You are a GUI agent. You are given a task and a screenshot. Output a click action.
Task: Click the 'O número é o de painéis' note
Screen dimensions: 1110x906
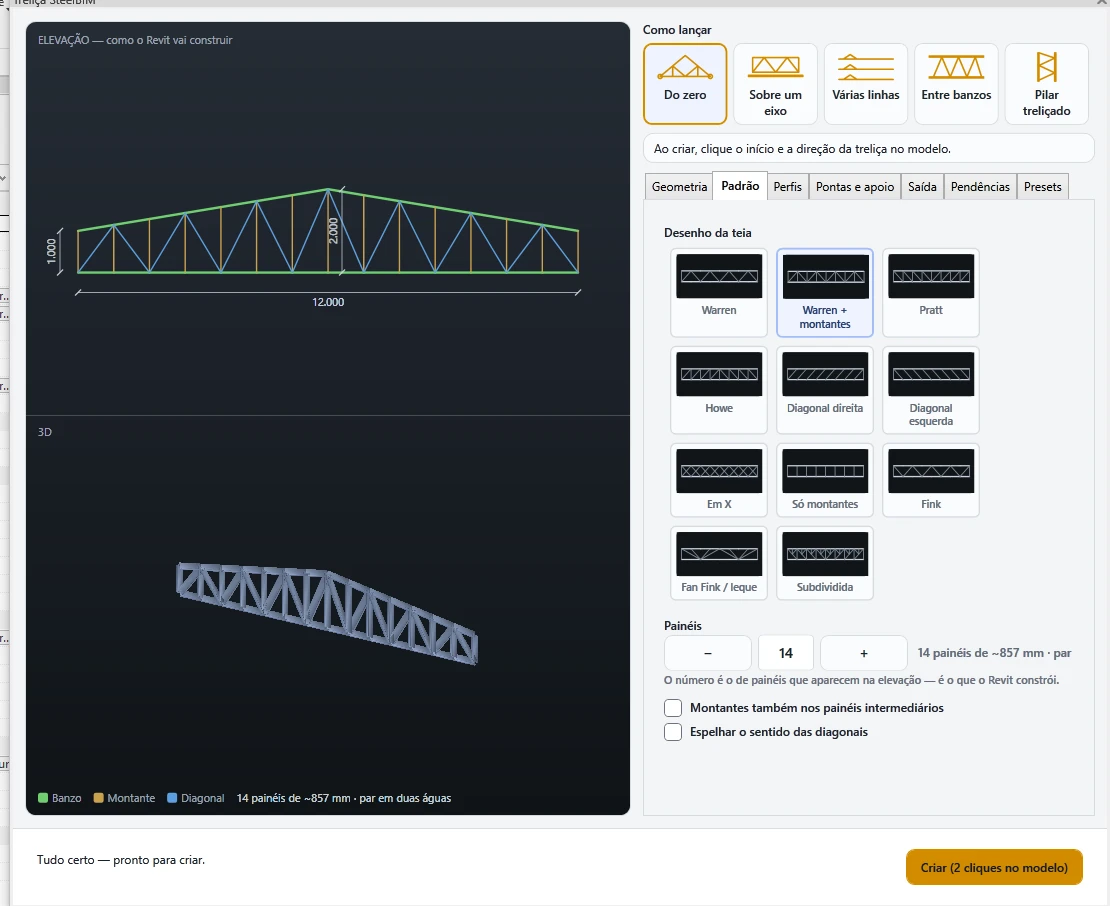[862, 680]
